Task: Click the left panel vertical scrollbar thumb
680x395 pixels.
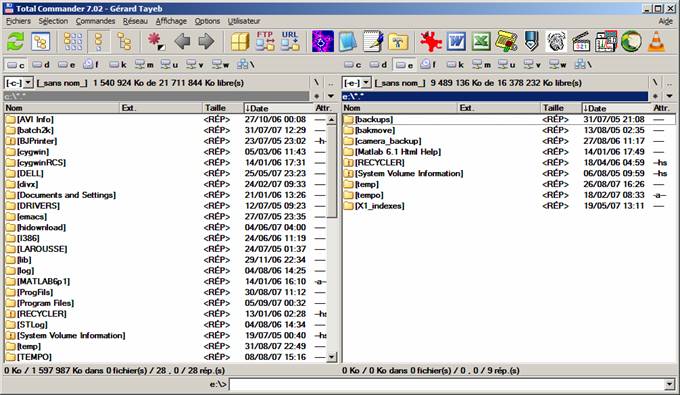Action: pyautogui.click(x=331, y=171)
